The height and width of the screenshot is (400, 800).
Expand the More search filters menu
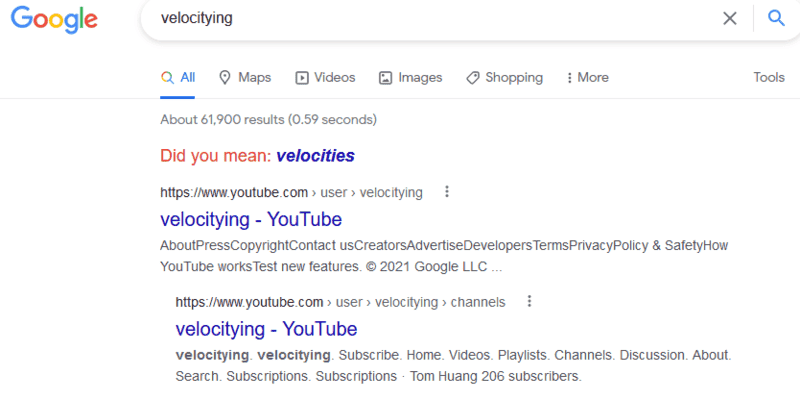pos(587,78)
